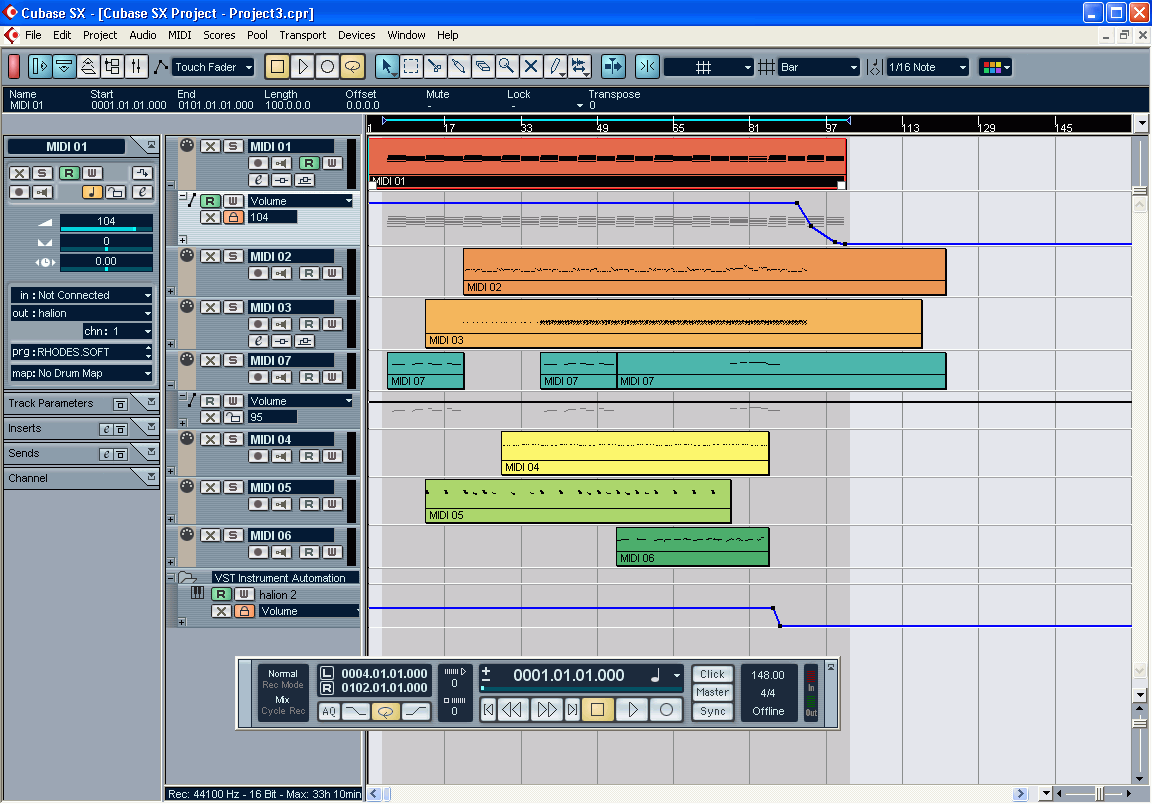The height and width of the screenshot is (804, 1152).
Task: Open the 'map: No Drum Map' dropdown
Action: [x=82, y=373]
